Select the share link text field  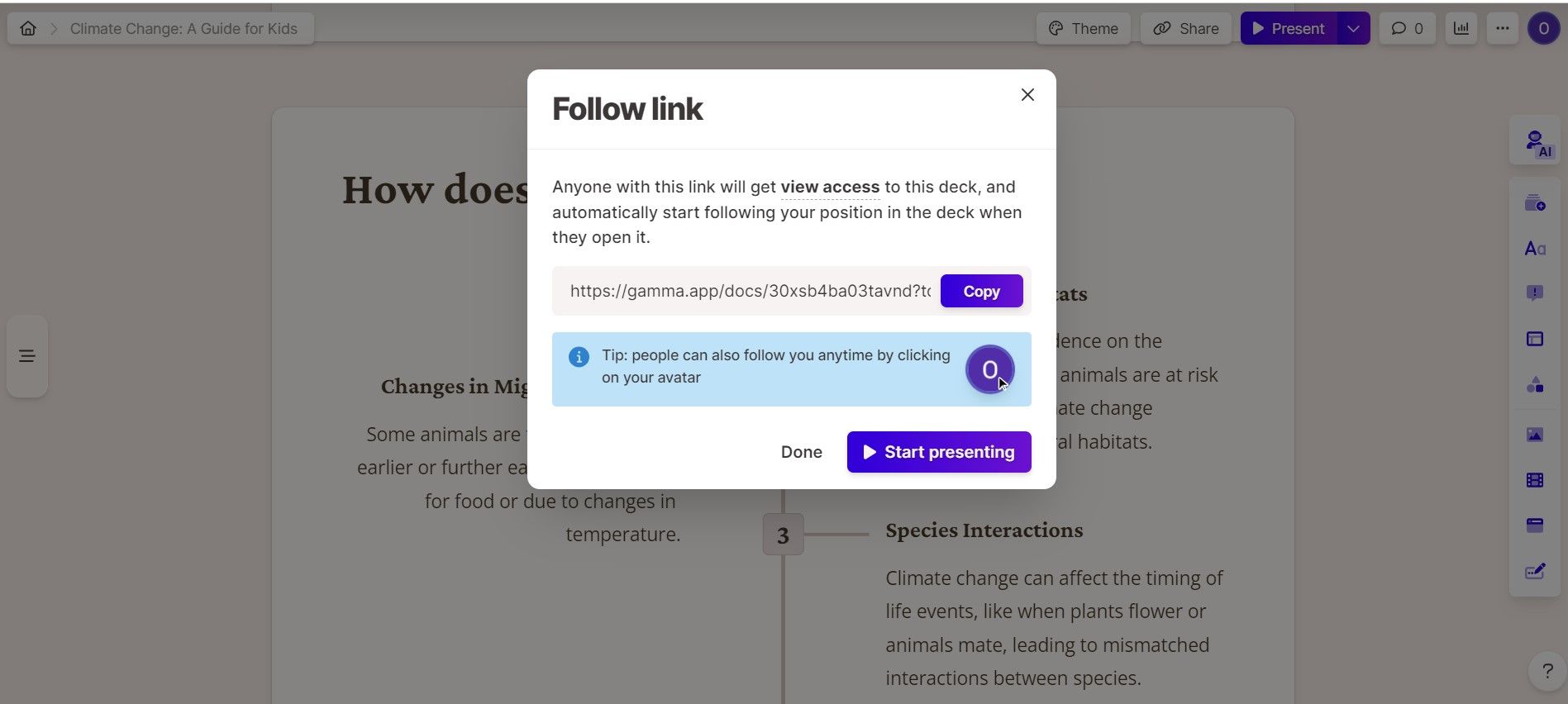[744, 291]
